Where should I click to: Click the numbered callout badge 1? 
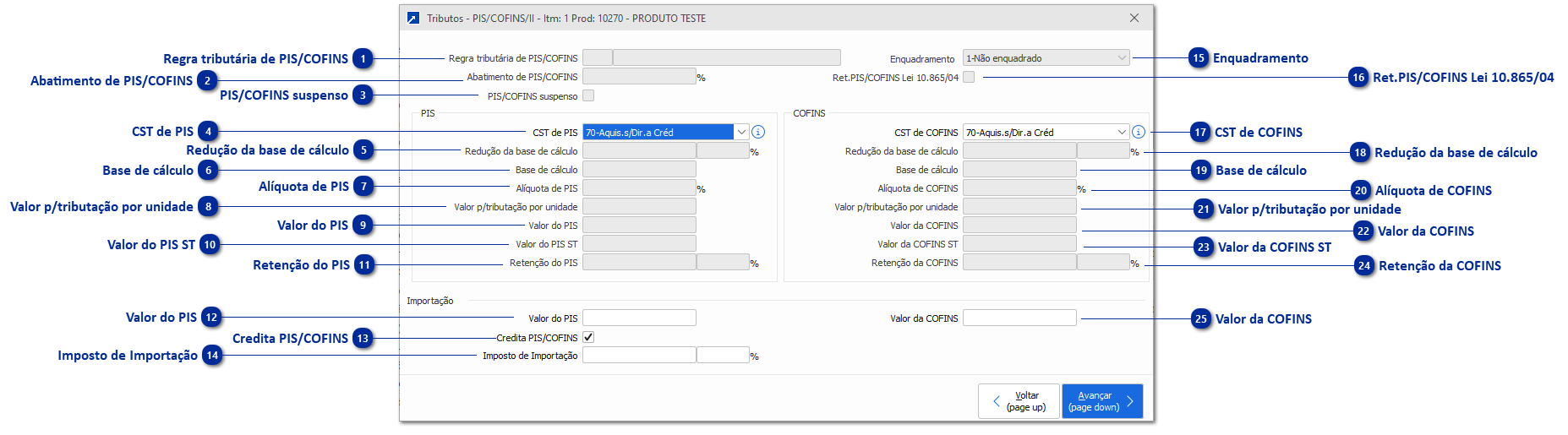363,59
